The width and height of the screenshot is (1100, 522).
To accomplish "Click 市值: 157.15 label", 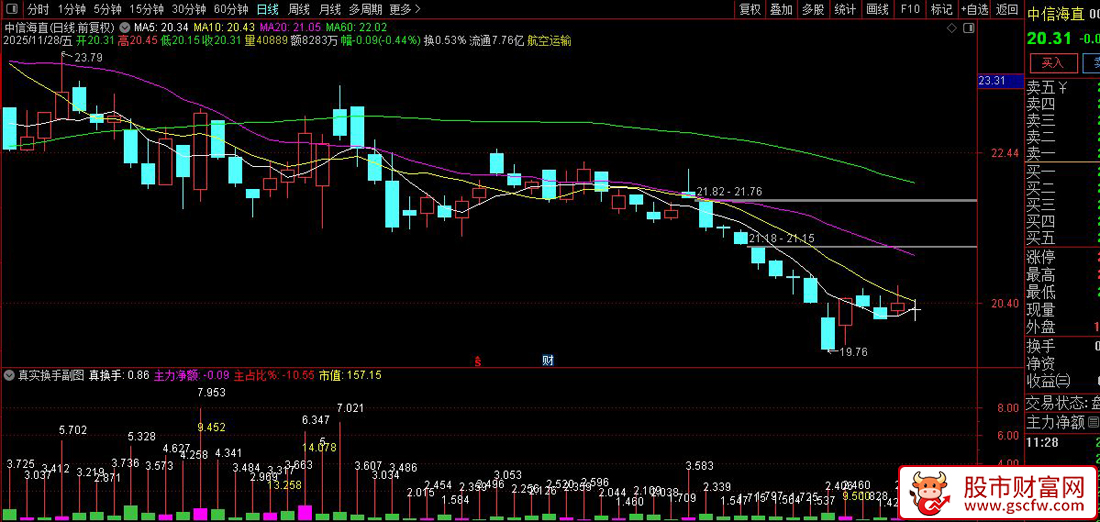I will click(x=350, y=375).
